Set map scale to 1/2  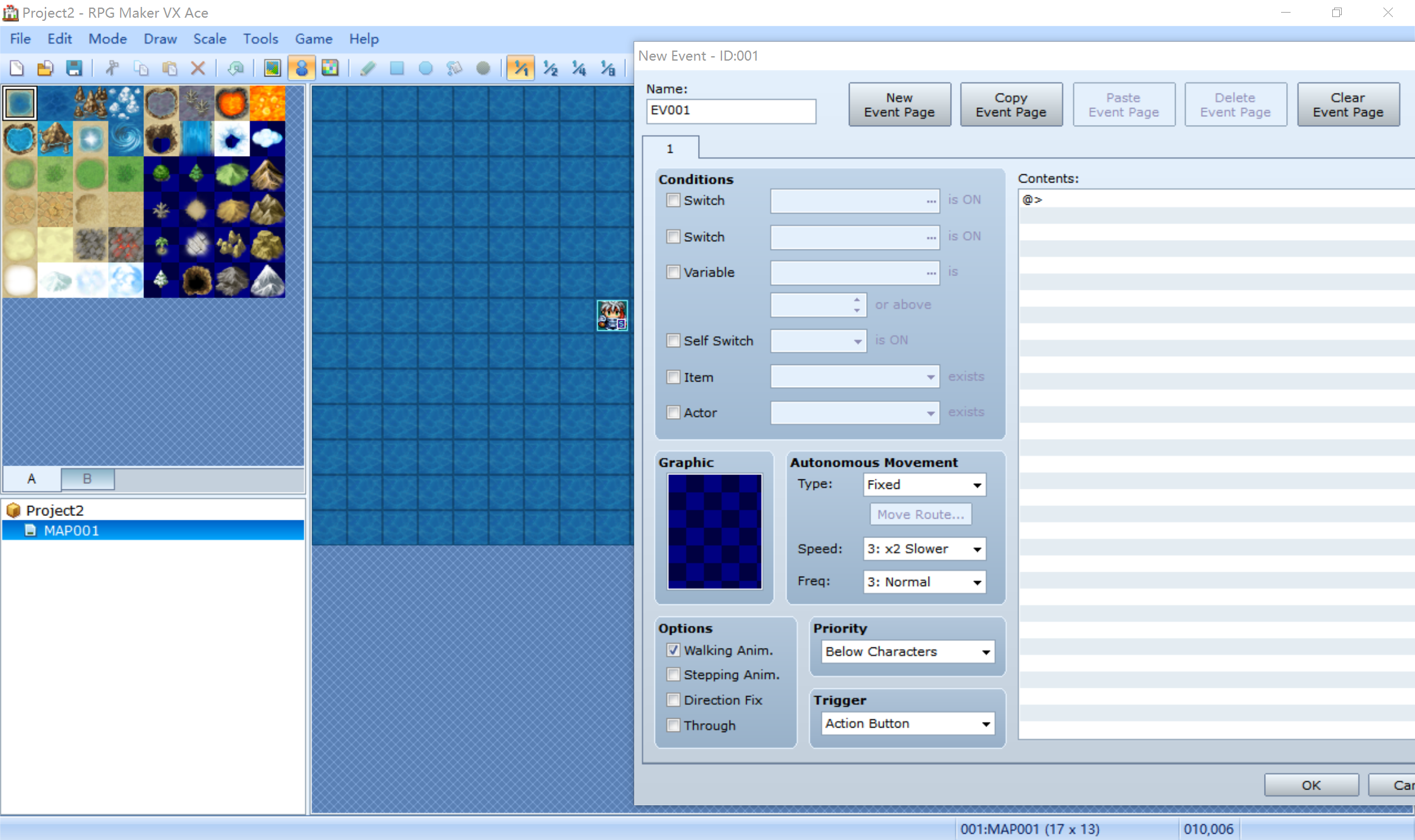point(551,68)
